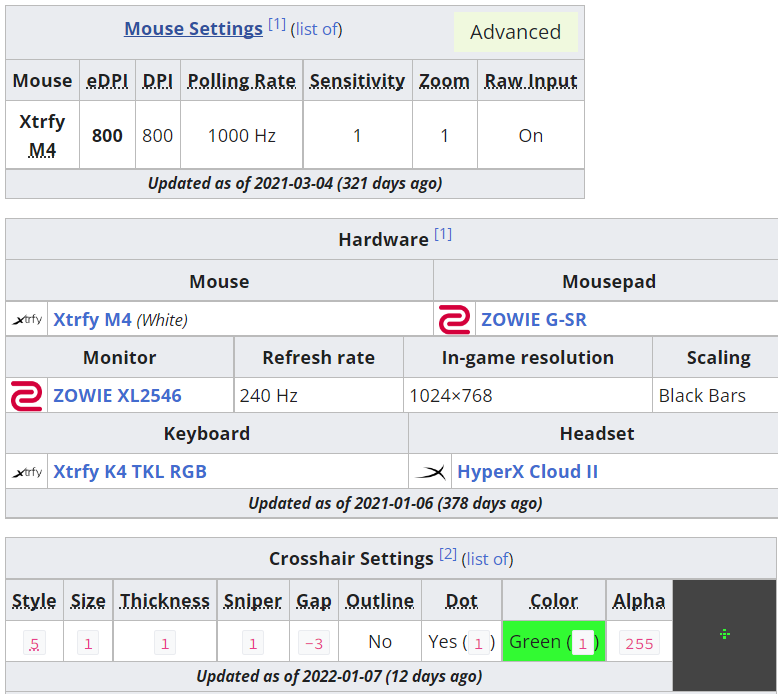Open reference [1] next to Mouse Settings
Image resolution: width=778 pixels, height=694 pixels.
[277, 24]
